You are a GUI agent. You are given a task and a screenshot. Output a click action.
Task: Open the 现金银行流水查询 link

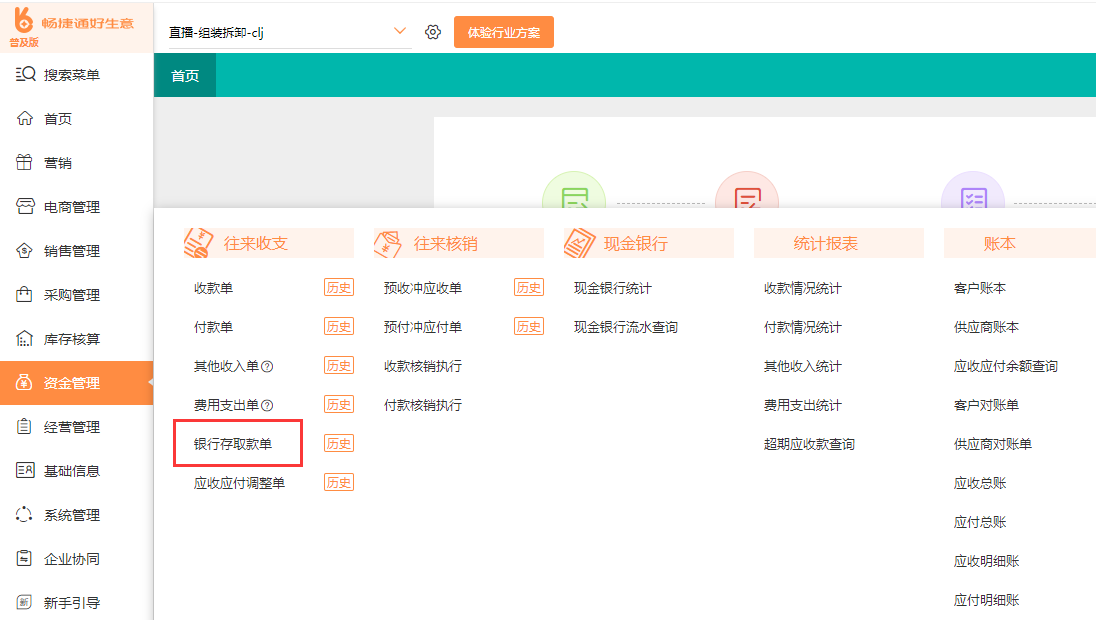(x=625, y=327)
